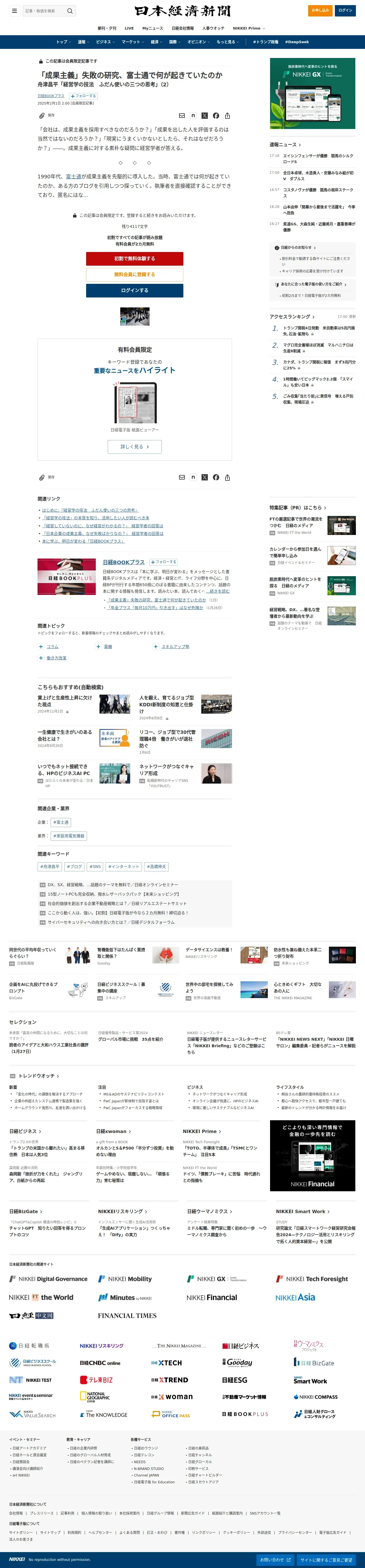Image resolution: width=365 pixels, height=1568 pixels.
Task: Open the 日経転職版 logo link
Action: click(x=29, y=1346)
